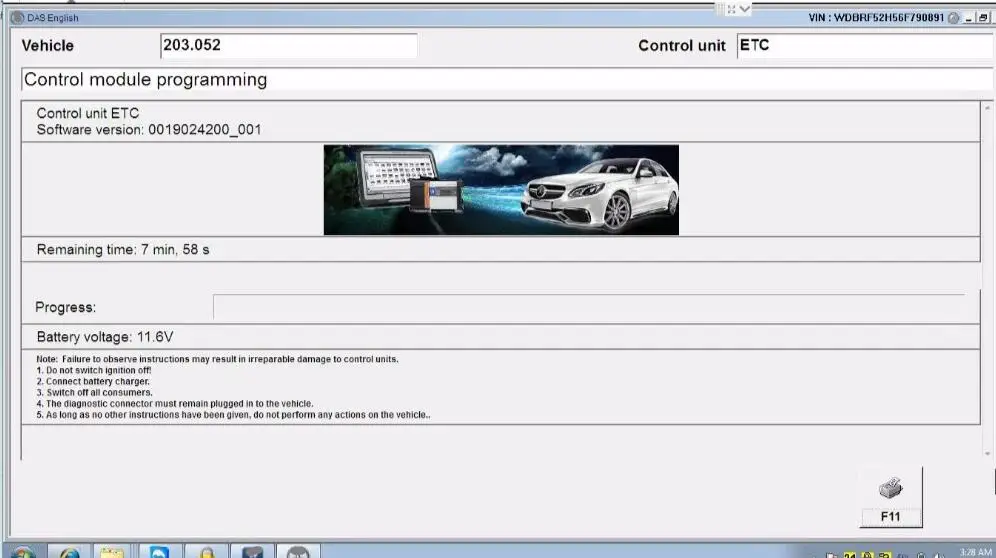Screen dimensions: 996x558
Task: Minimize the DAS window
Action: click(969, 18)
